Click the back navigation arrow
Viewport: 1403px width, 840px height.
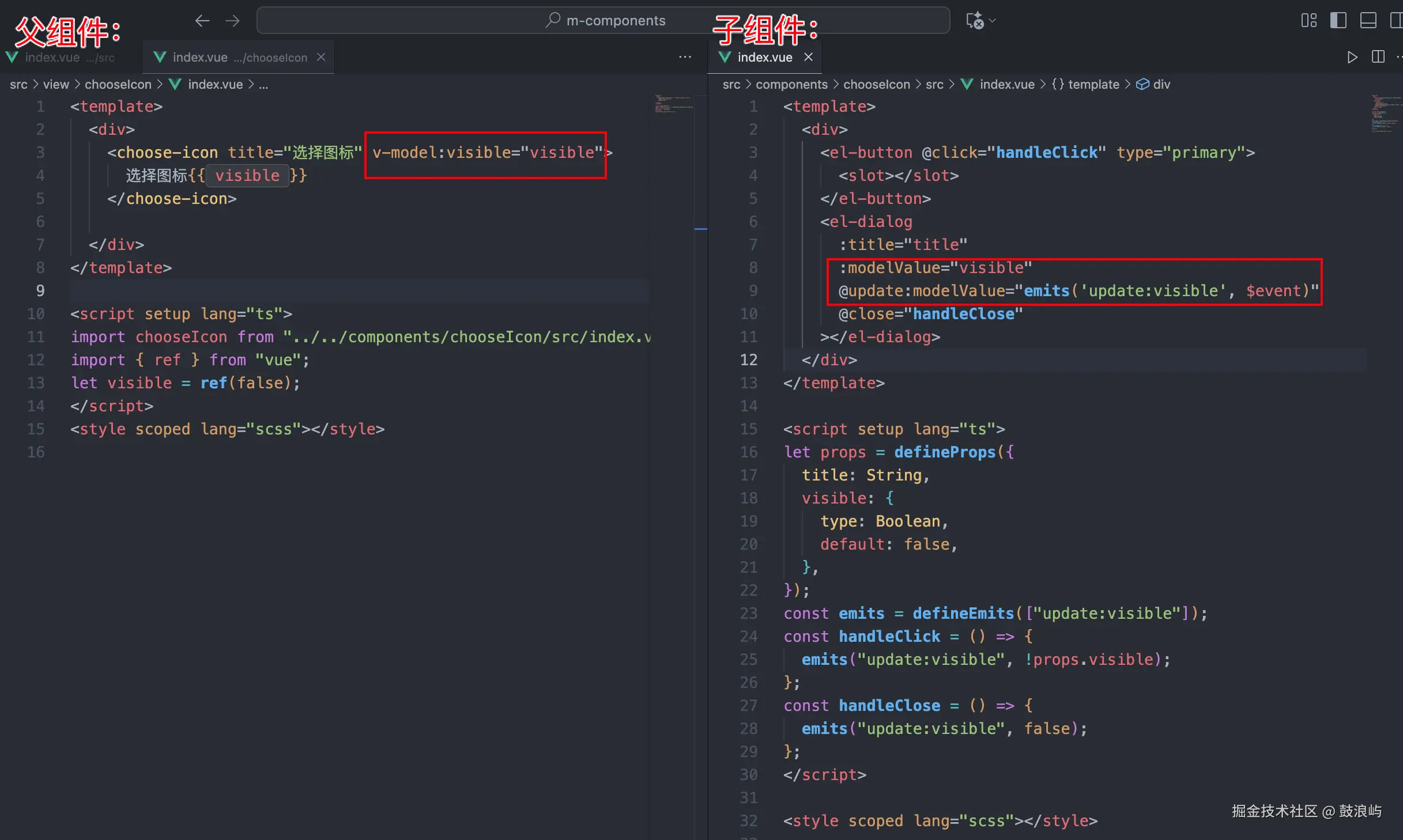202,21
